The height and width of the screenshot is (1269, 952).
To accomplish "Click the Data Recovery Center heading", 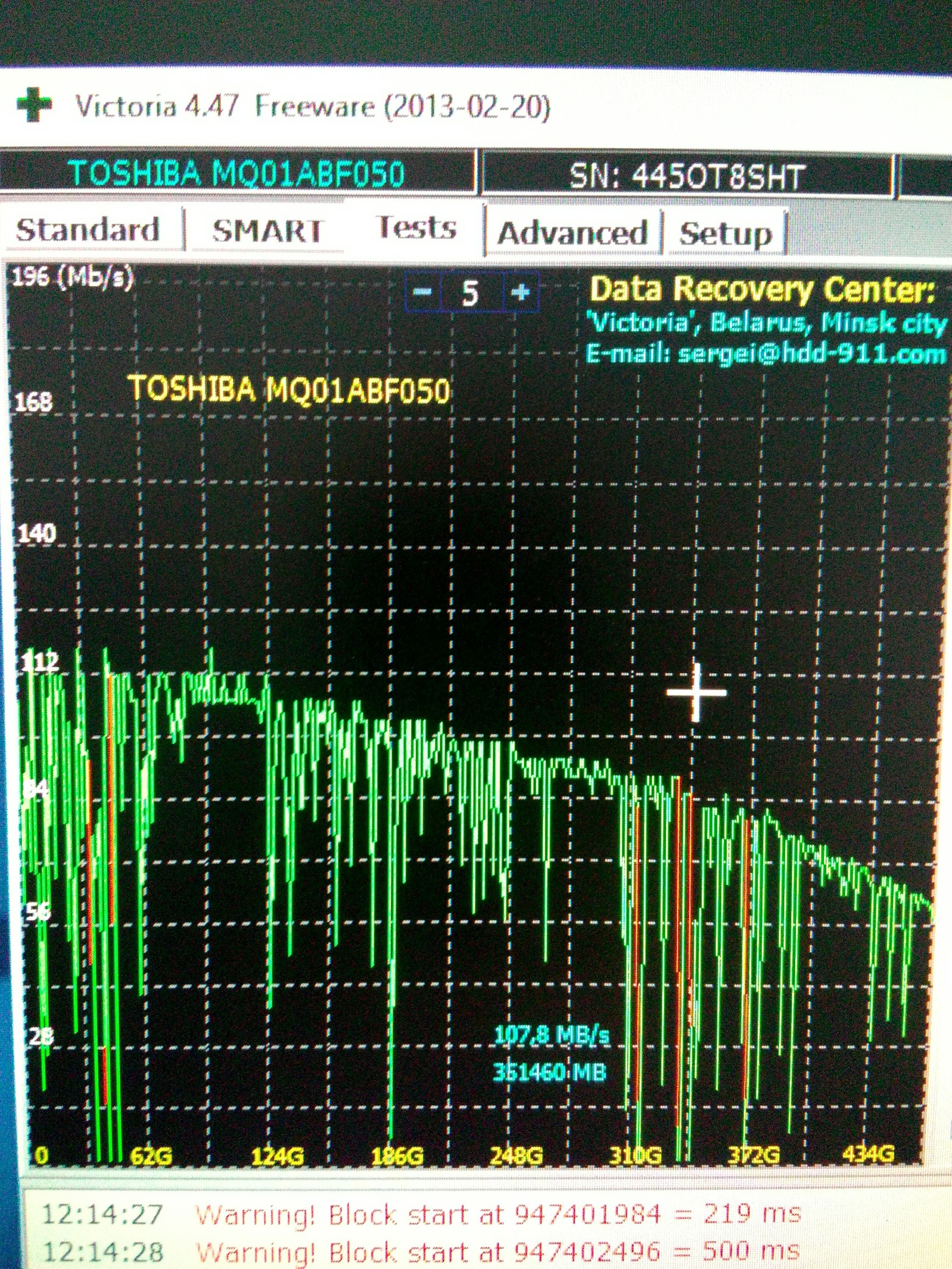I will (x=763, y=290).
